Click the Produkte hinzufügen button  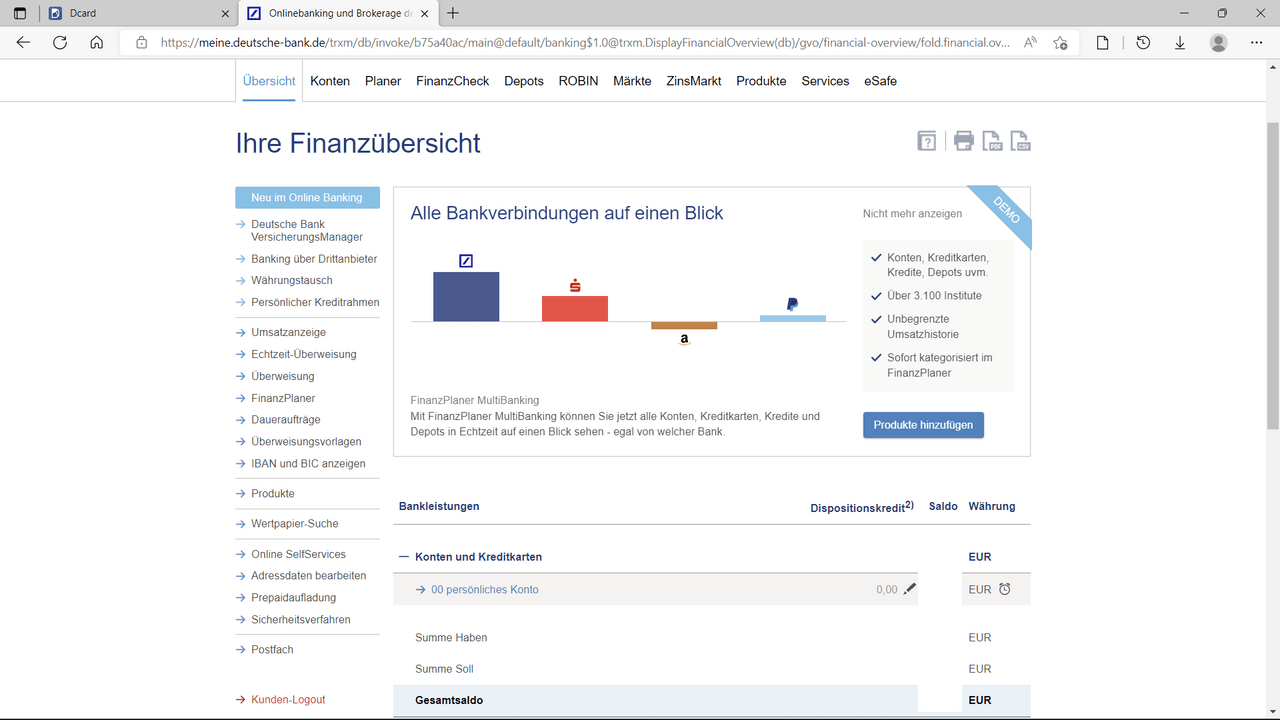(923, 425)
